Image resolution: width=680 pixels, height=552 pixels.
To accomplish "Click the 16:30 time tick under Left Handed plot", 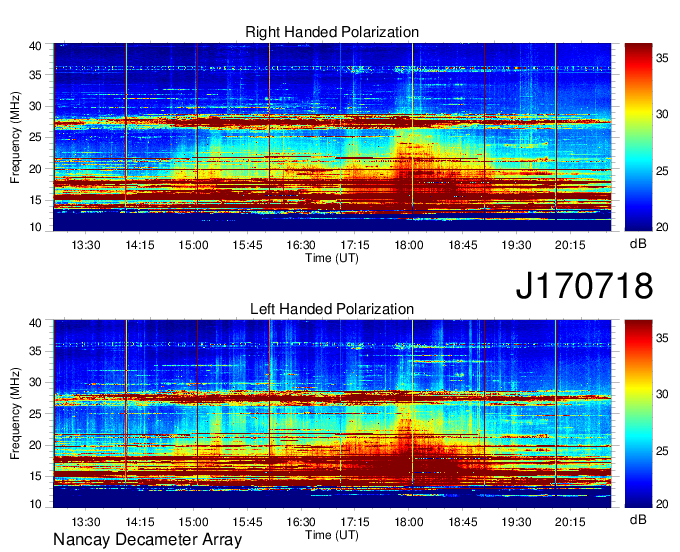I will click(x=301, y=522).
